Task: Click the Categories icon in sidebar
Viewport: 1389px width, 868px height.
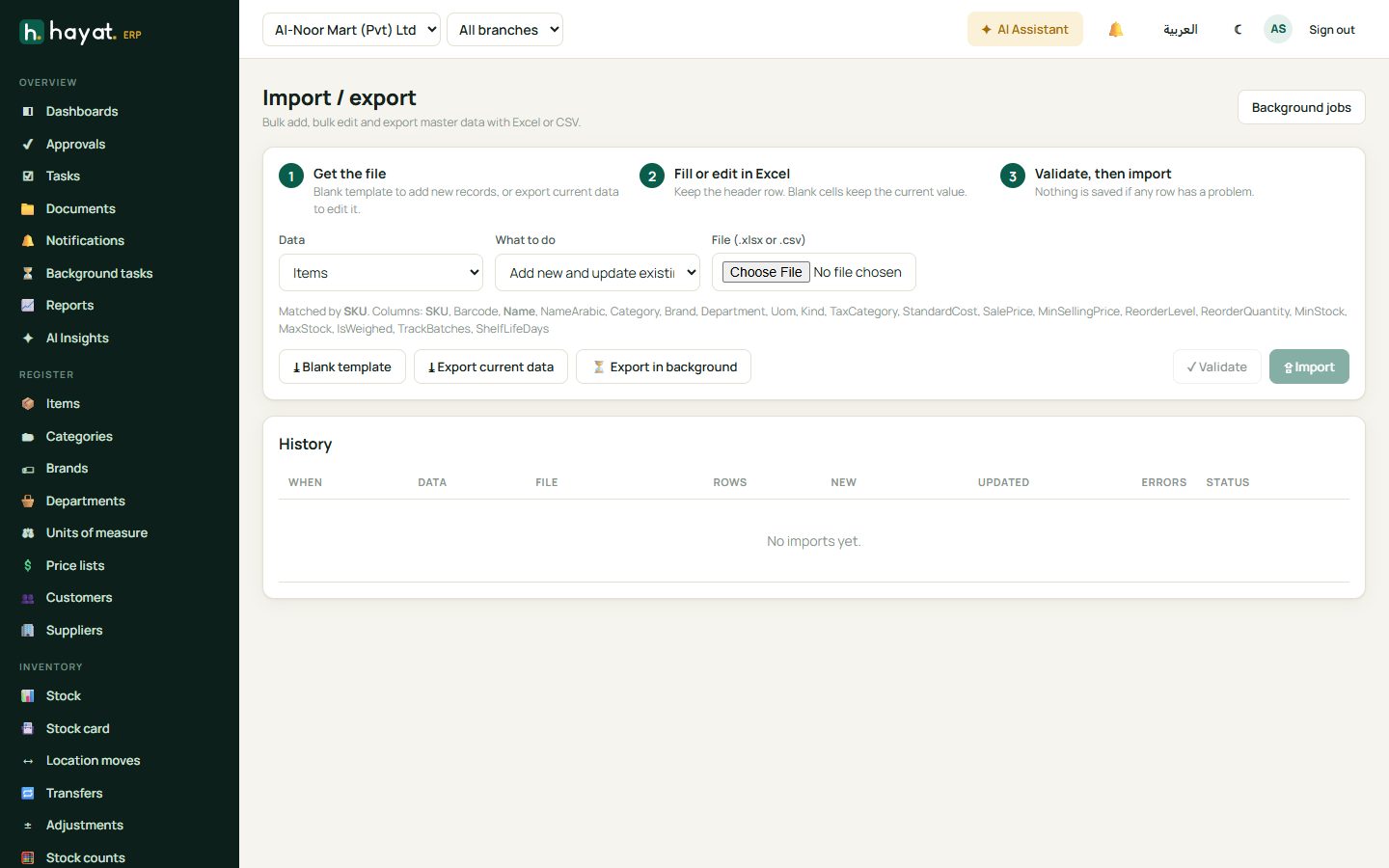Action: point(28,437)
